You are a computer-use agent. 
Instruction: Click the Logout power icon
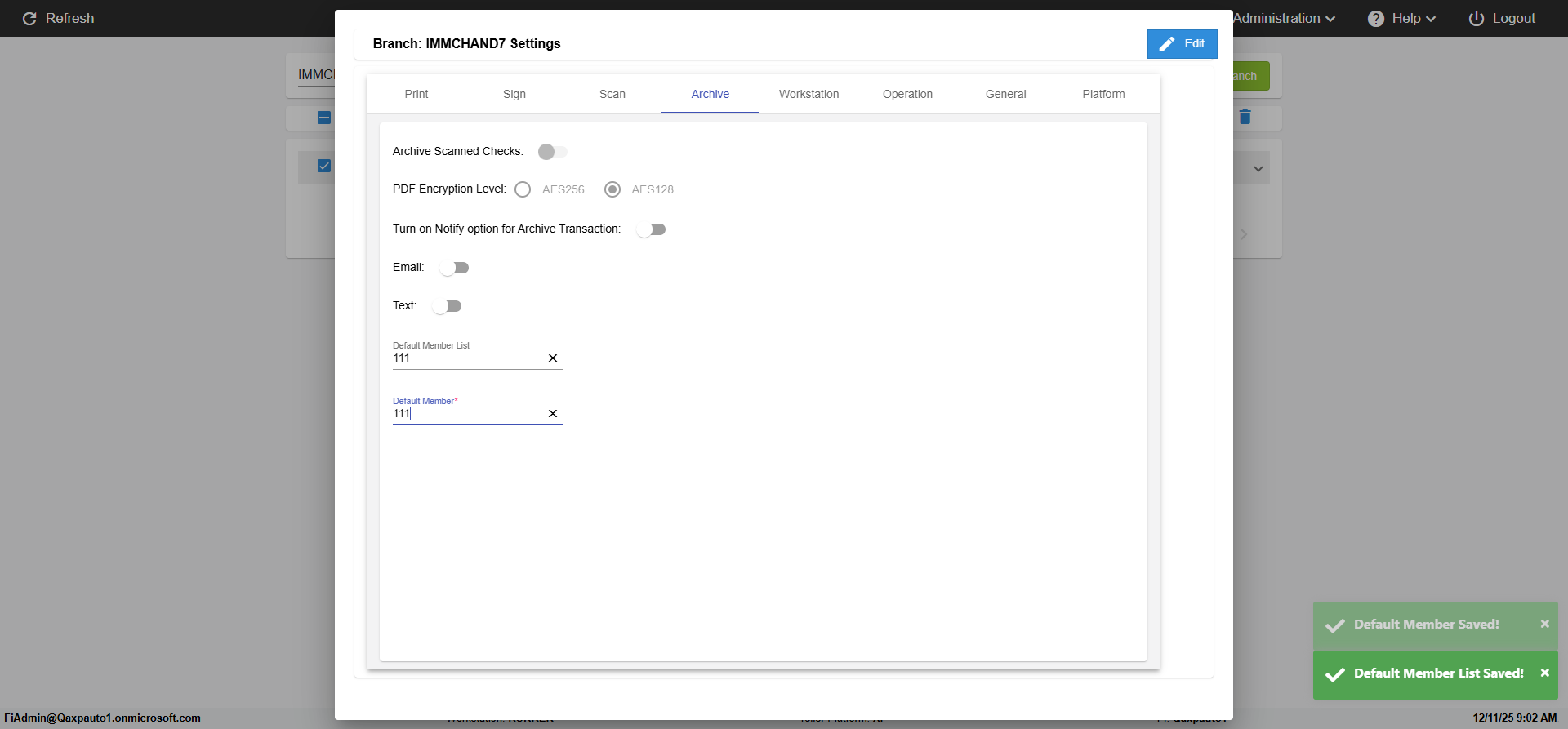[x=1477, y=18]
